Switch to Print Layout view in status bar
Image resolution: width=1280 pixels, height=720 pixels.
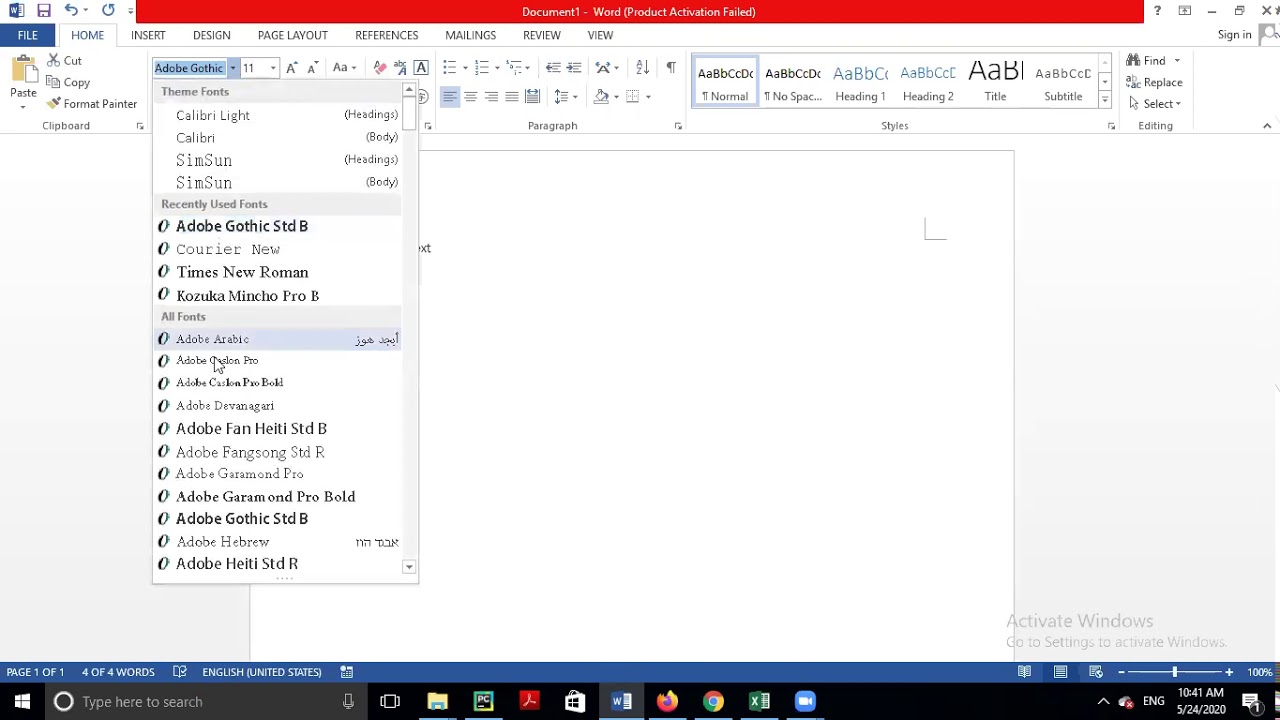point(1060,672)
